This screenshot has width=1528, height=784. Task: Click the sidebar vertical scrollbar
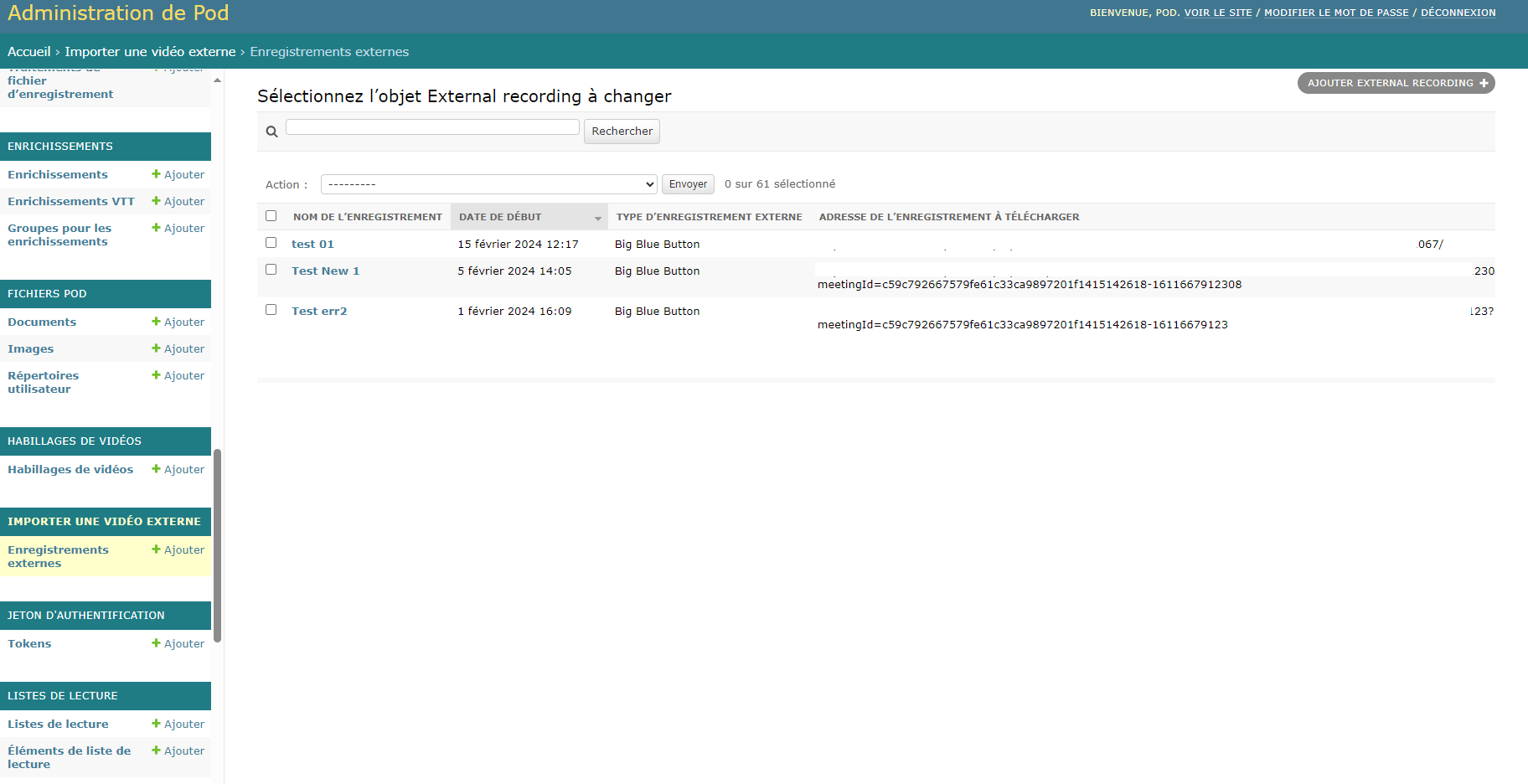217,544
